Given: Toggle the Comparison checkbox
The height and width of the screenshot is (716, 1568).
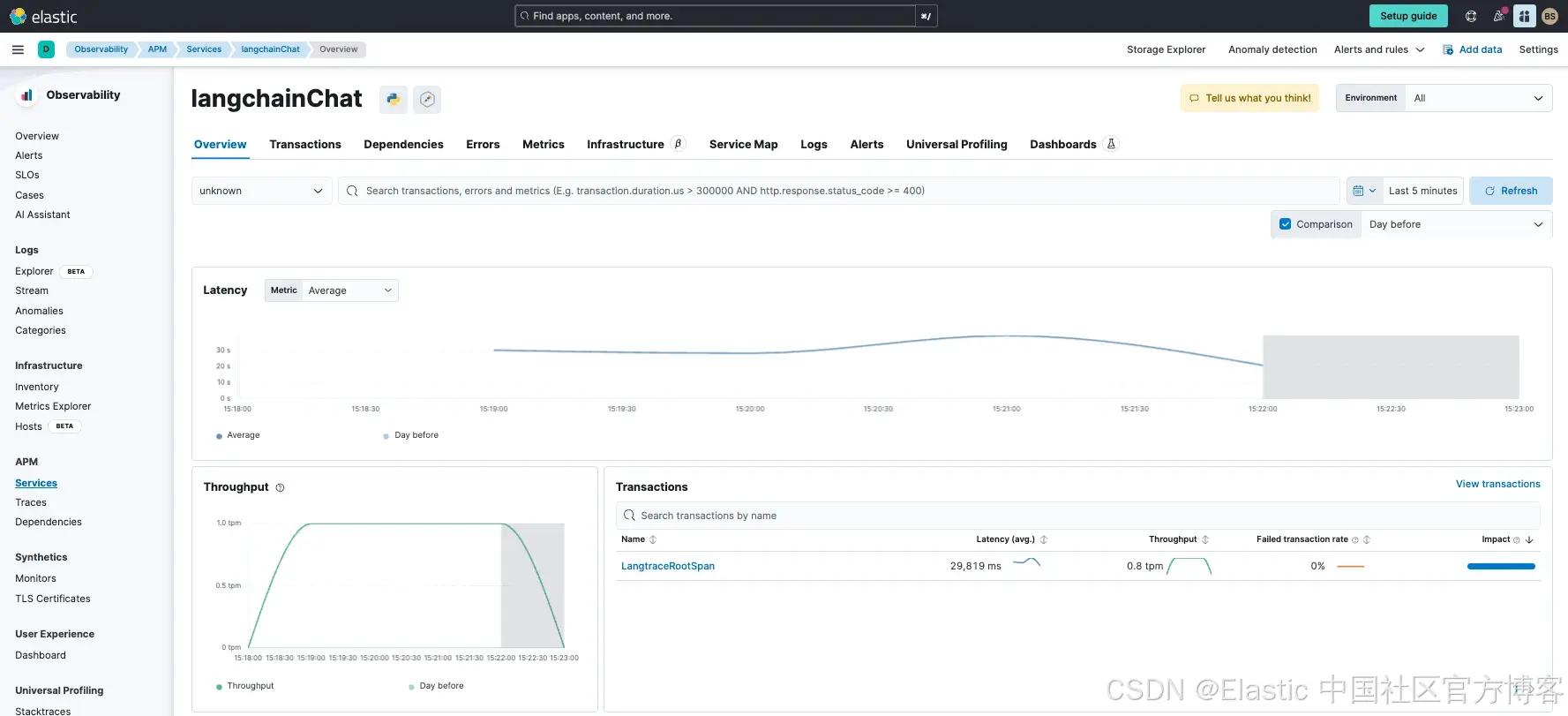Looking at the screenshot, I should 1286,224.
